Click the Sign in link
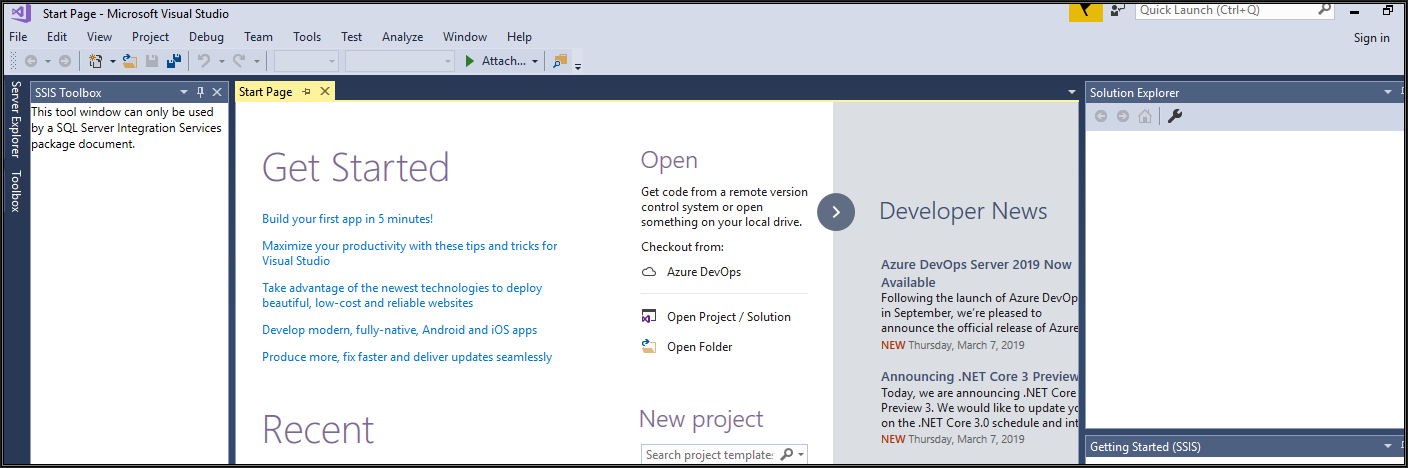This screenshot has width=1408, height=468. tap(1371, 38)
